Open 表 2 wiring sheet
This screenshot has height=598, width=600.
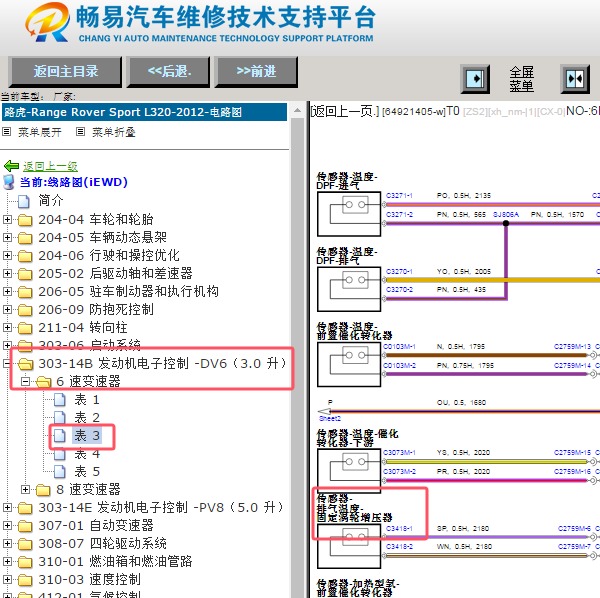coord(87,417)
